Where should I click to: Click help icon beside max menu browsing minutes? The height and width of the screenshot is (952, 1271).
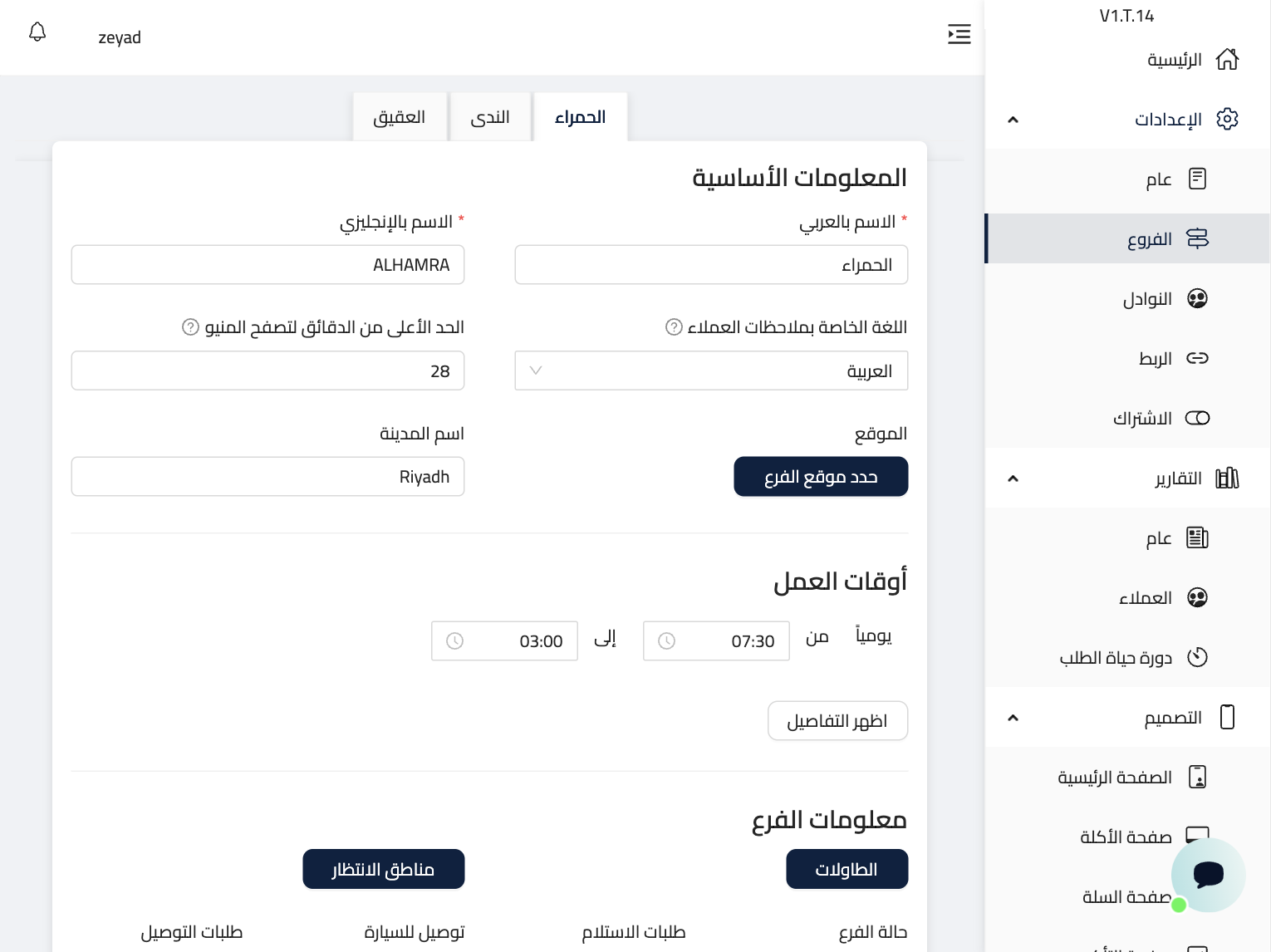tap(190, 327)
